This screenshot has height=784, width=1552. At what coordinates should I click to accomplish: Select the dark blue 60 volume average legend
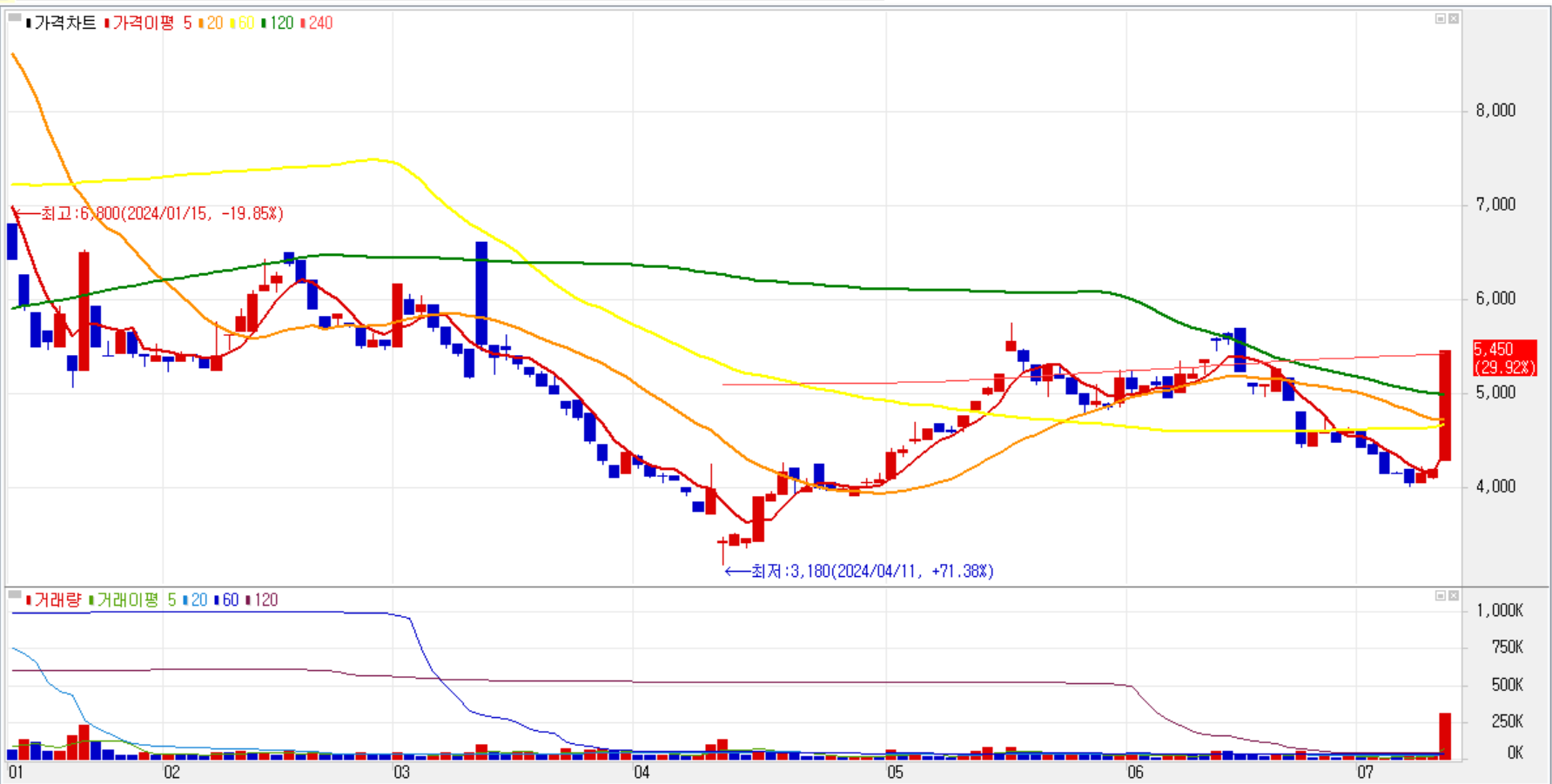pyautogui.click(x=227, y=600)
